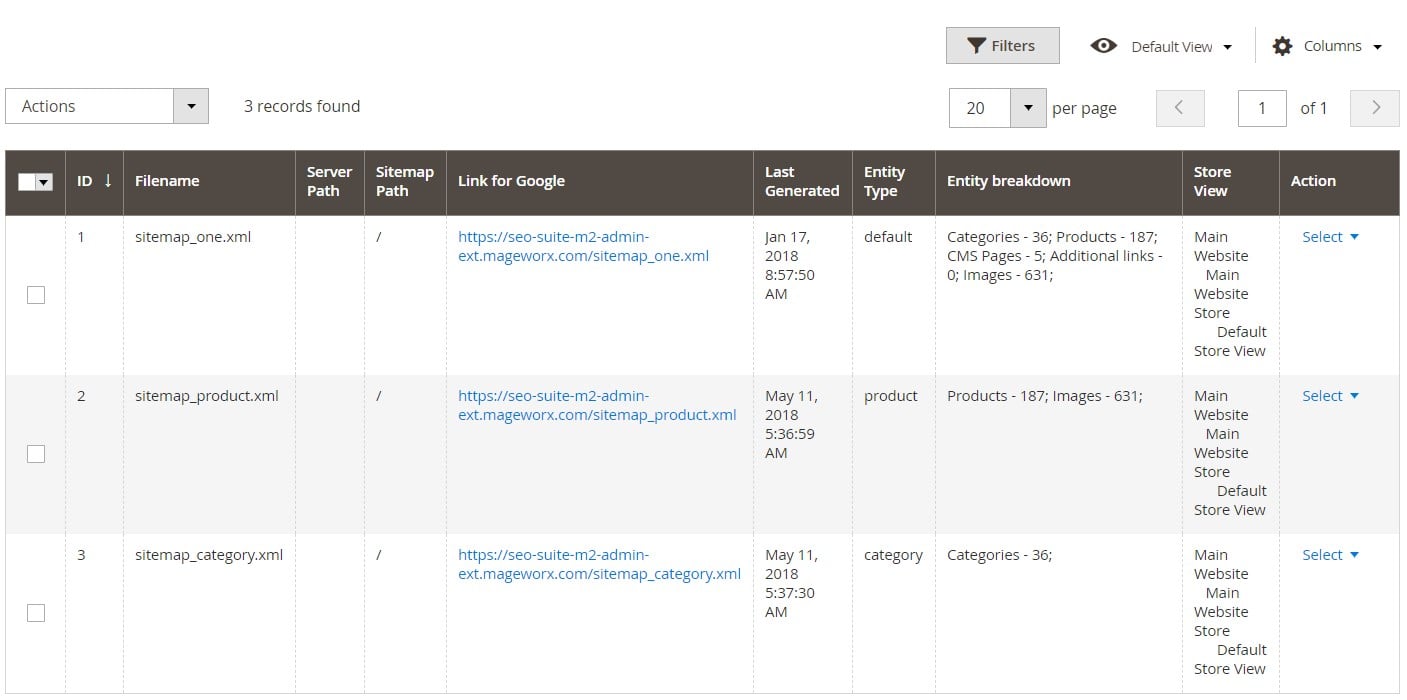Open the Select action for sitemap_category.xml
1407x700 pixels.
click(1330, 555)
